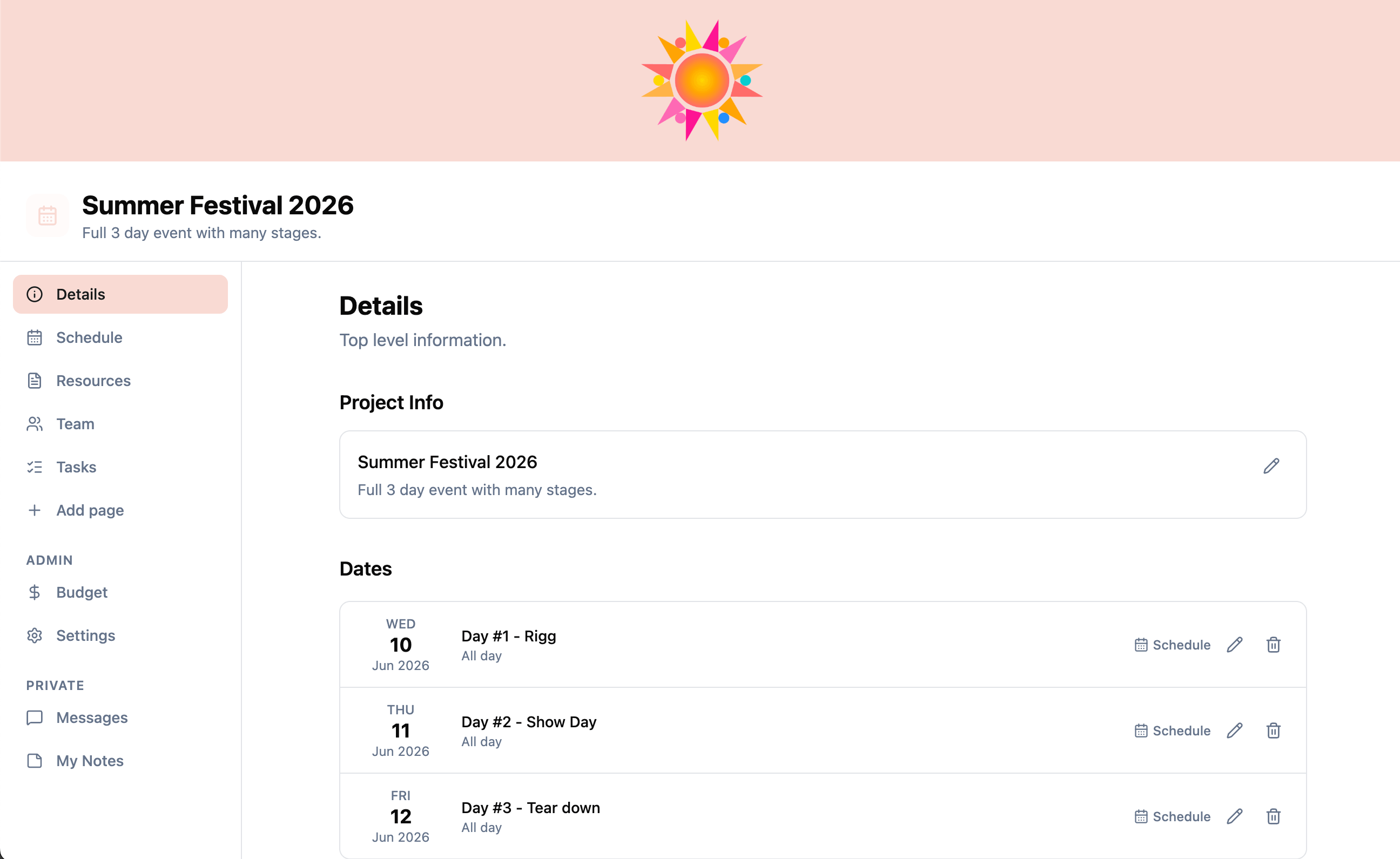Click the sun logo in the banner
This screenshot has width=1400, height=859.
pos(702,80)
